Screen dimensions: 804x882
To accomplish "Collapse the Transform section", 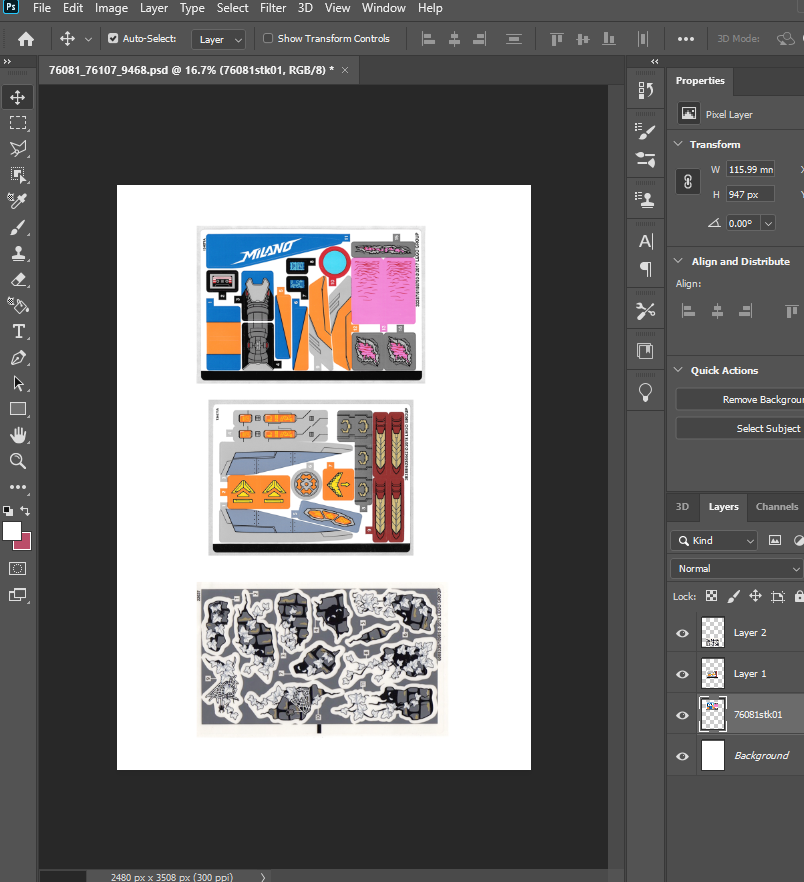I will pyautogui.click(x=679, y=144).
